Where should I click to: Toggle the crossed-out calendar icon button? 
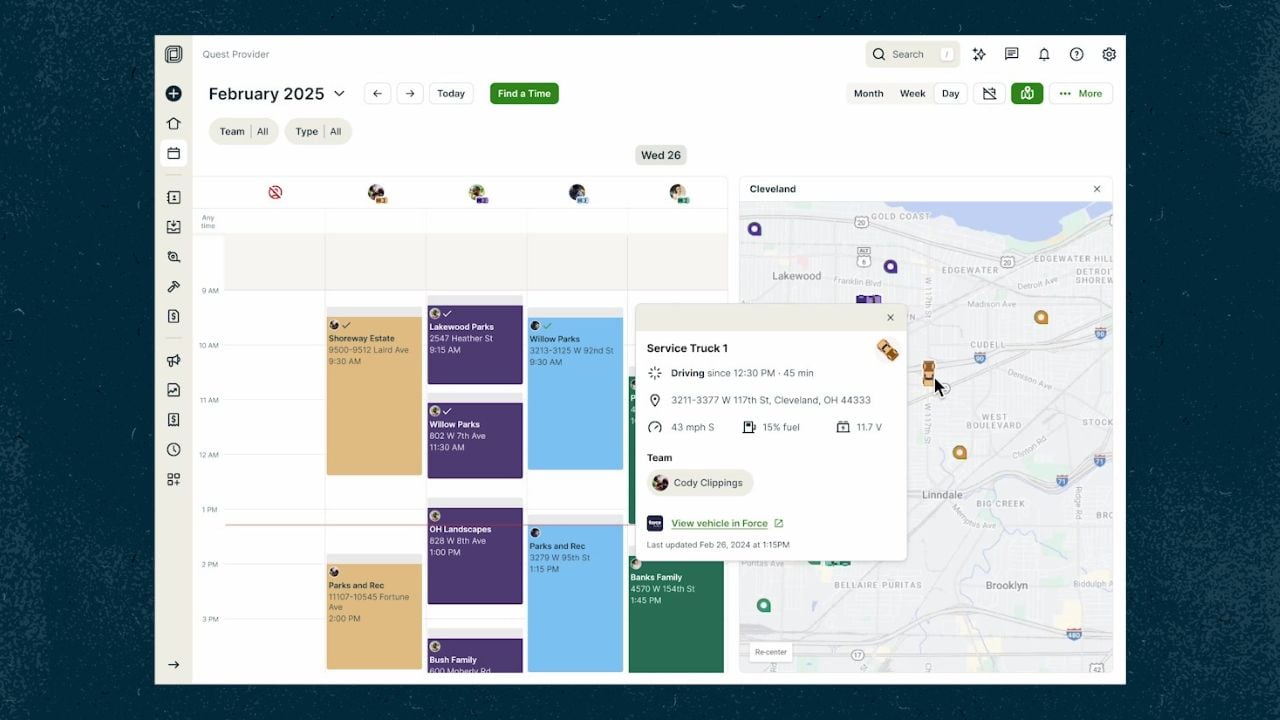pyautogui.click(x=989, y=94)
